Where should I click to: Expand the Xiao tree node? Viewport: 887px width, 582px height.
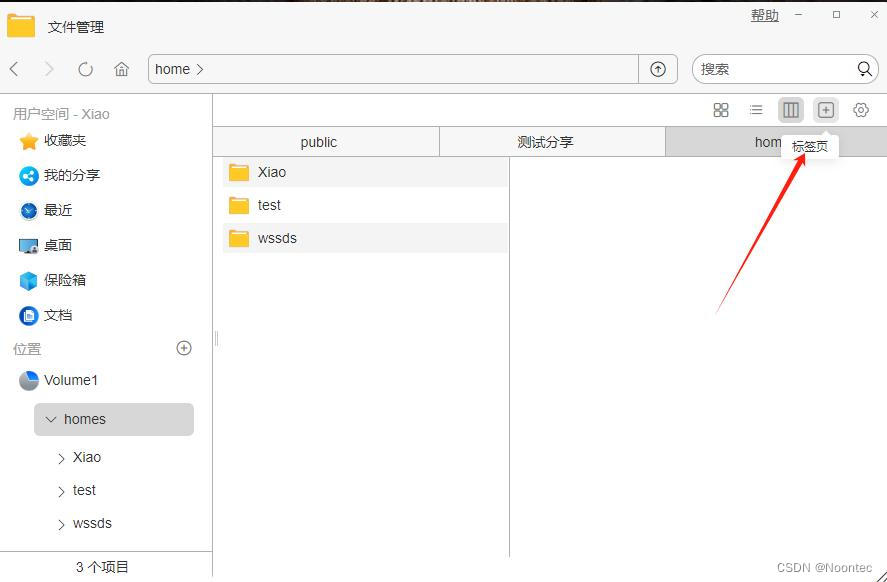pyautogui.click(x=61, y=459)
